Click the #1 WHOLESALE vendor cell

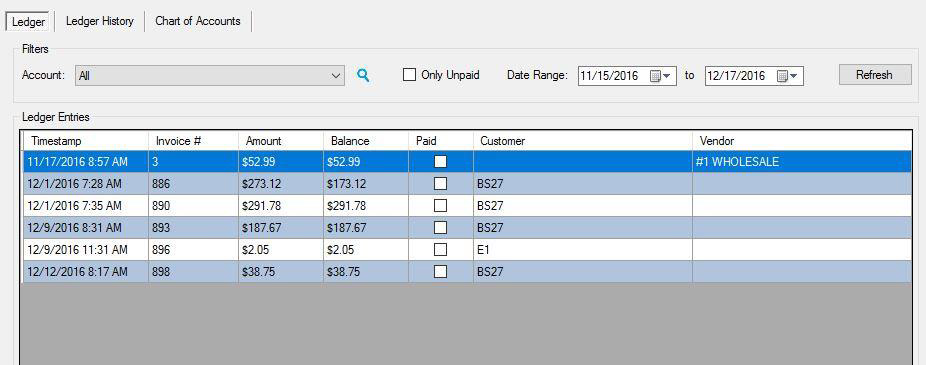(802, 161)
